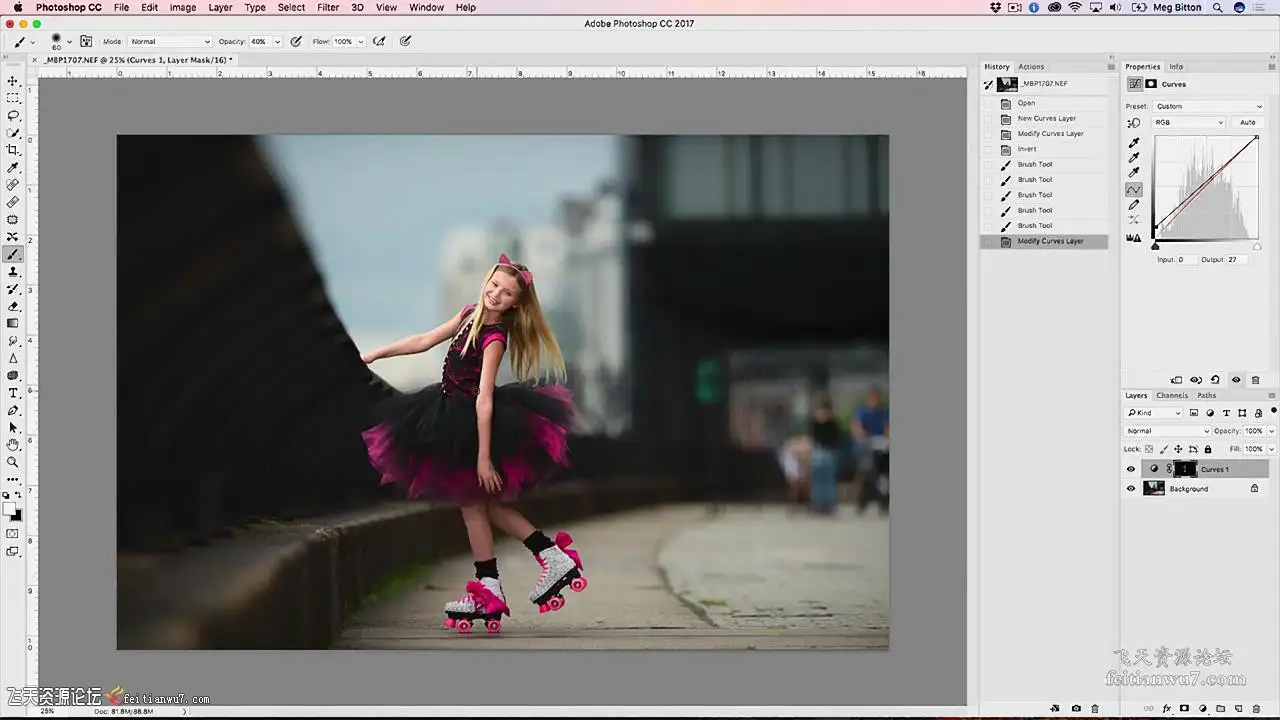Click the Hand tool
Screen dimensions: 1280x720
(13, 444)
